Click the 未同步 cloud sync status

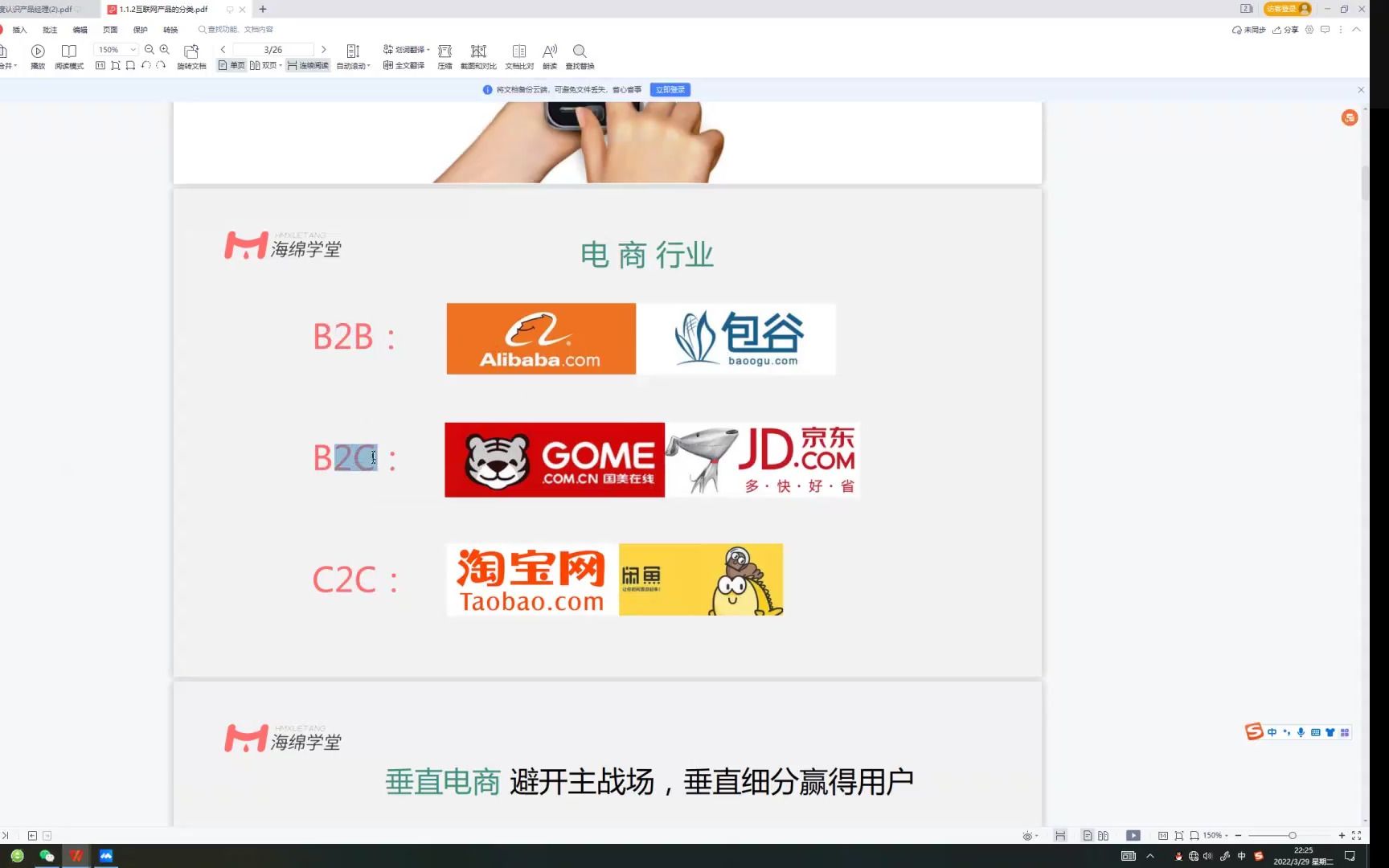click(1248, 30)
